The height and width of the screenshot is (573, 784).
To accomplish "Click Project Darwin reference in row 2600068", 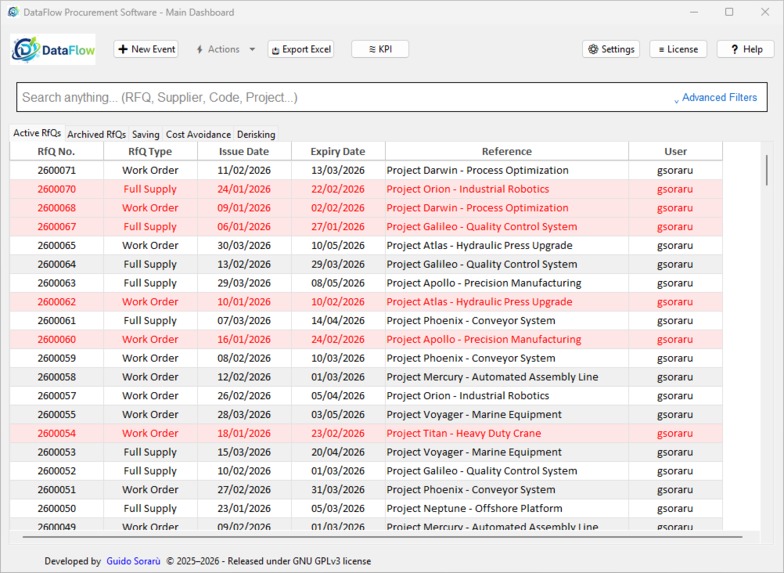I will pos(477,208).
